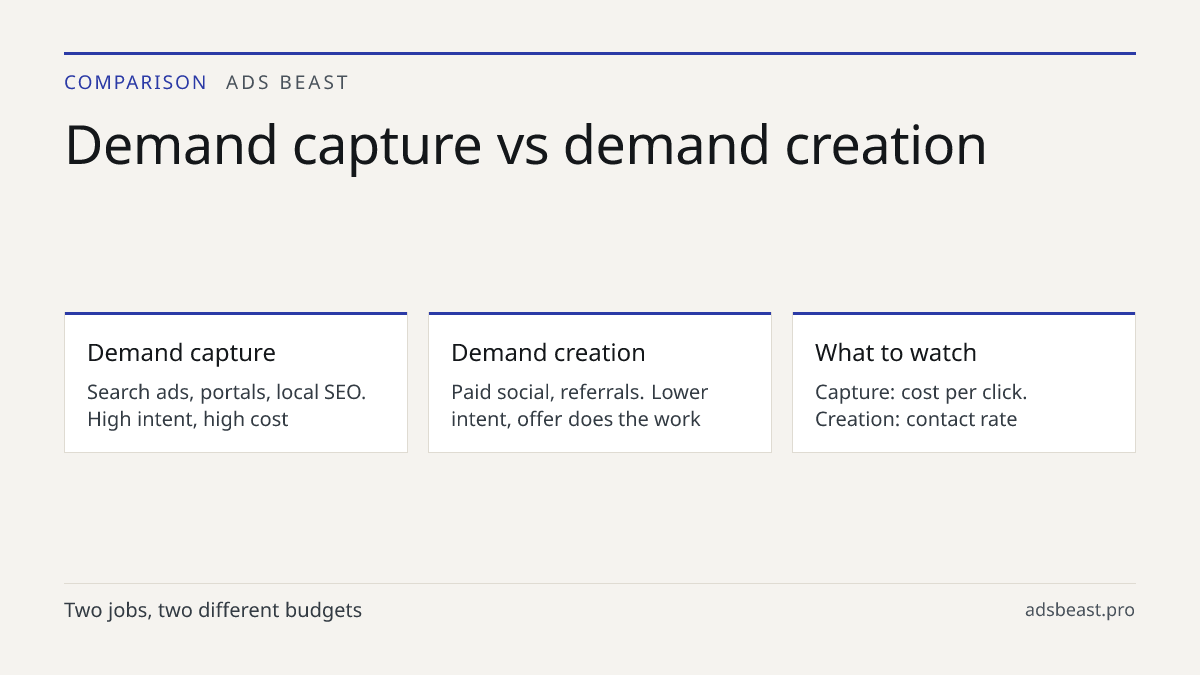
Task: Select the 'Demand capture' card title
Action: (x=181, y=353)
